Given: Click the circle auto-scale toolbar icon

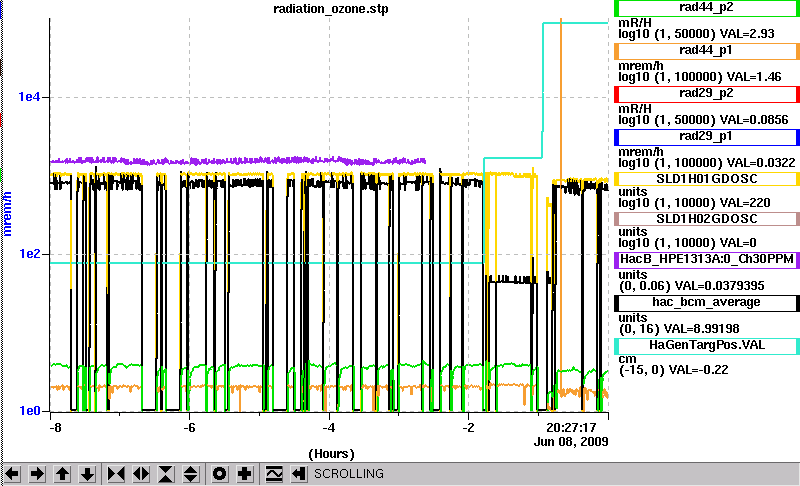Looking at the screenshot, I should click(220, 474).
